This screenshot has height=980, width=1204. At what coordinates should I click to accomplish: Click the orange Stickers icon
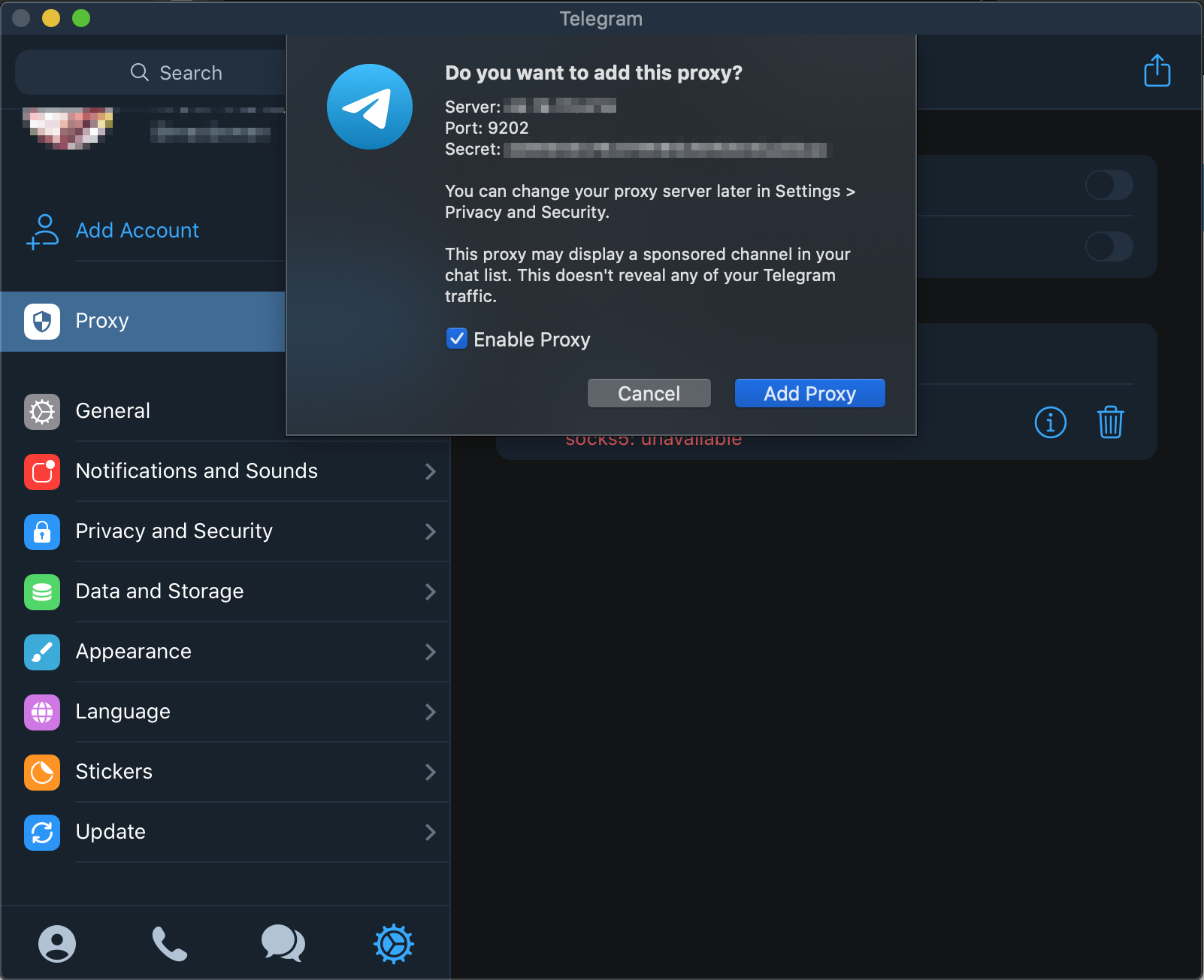click(42, 773)
